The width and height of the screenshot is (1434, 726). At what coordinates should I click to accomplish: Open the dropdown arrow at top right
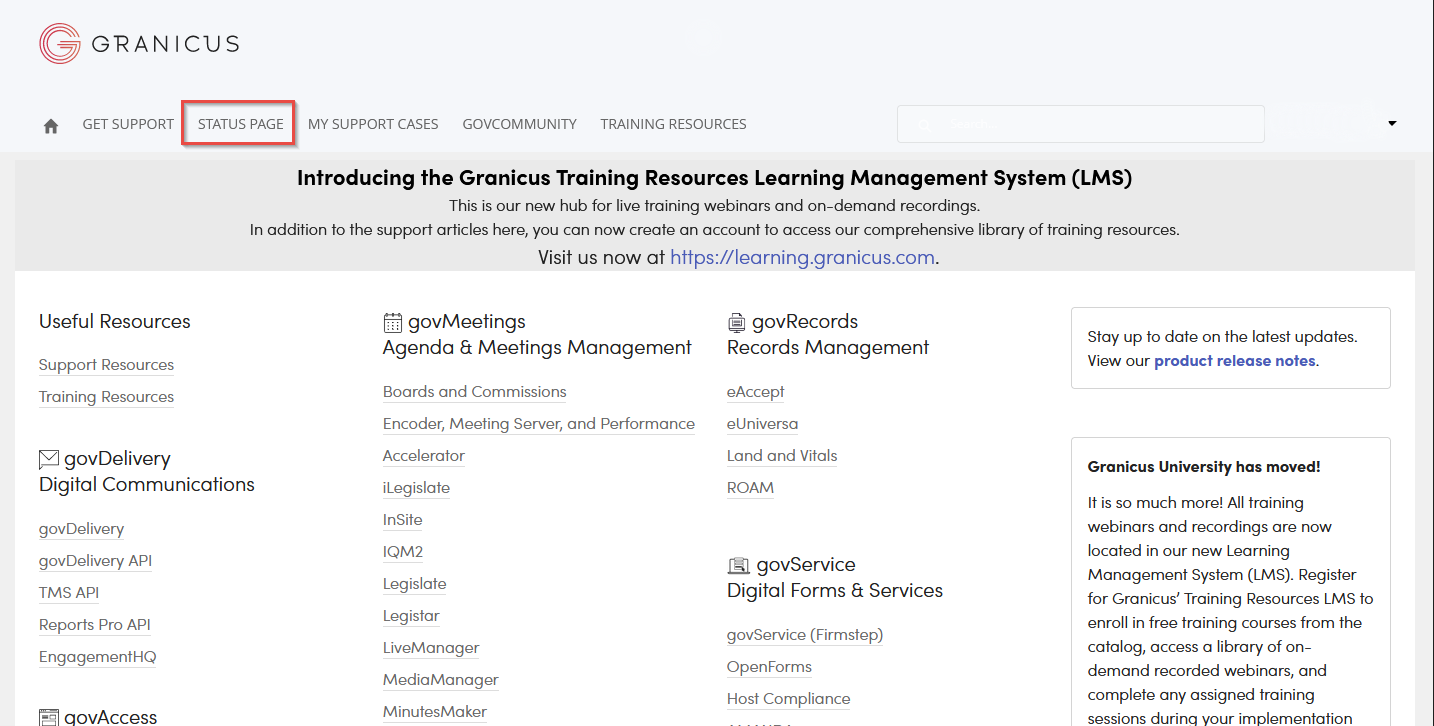click(1391, 124)
